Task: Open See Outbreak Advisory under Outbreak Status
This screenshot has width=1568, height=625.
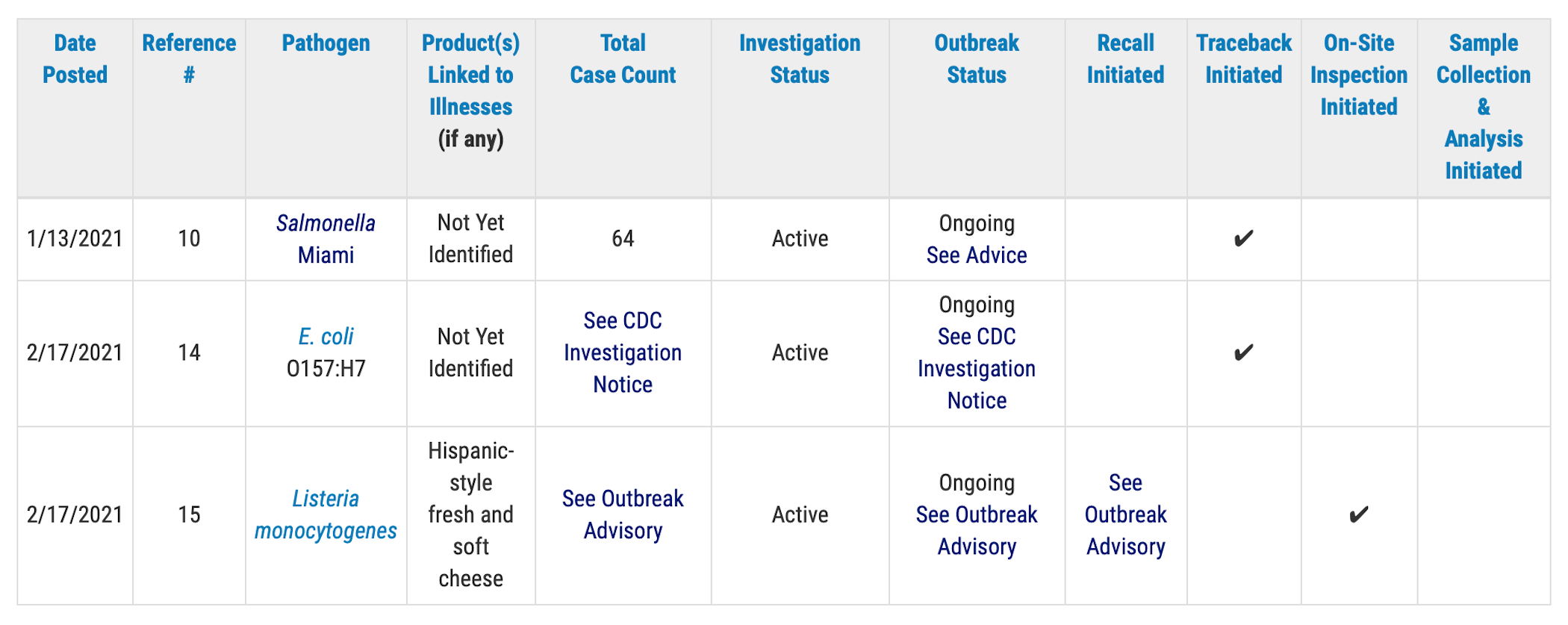Action: (977, 531)
